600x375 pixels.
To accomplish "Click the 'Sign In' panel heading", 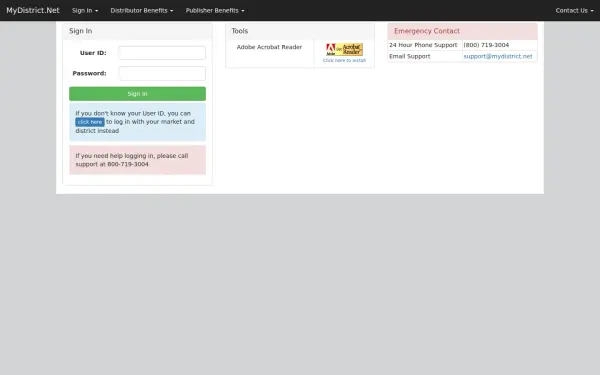I will [x=137, y=31].
